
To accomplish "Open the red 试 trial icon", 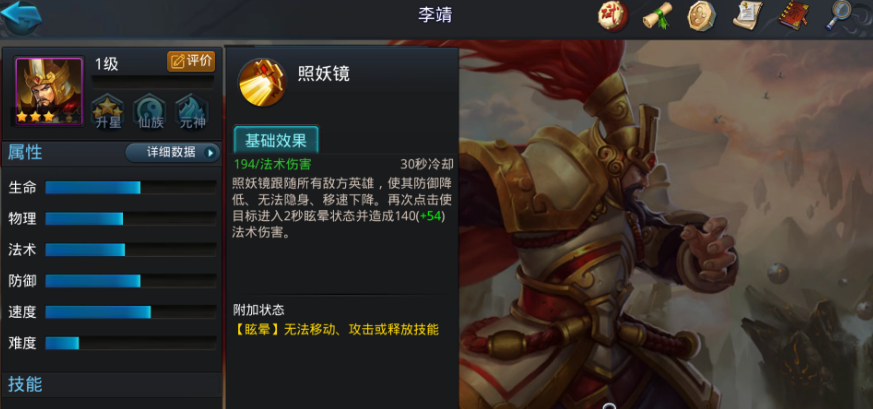I will point(613,16).
